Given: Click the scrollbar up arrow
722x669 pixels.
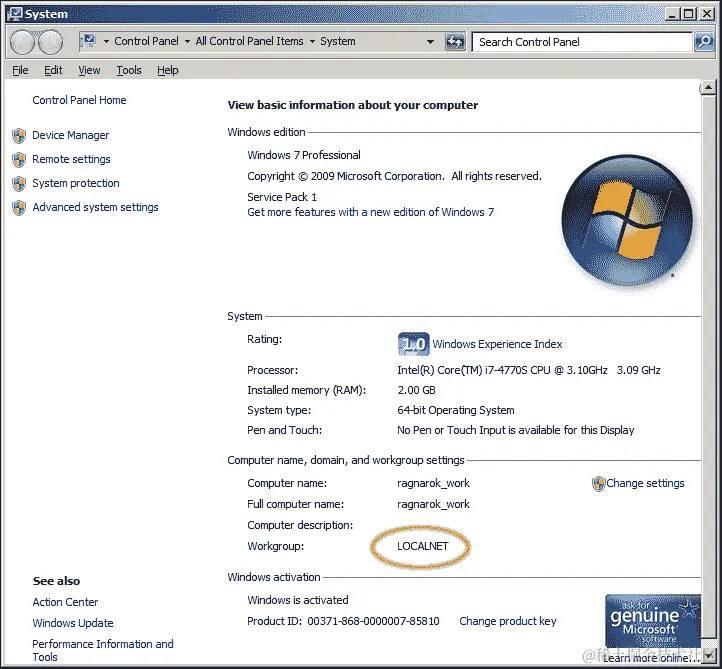Looking at the screenshot, I should [708, 87].
